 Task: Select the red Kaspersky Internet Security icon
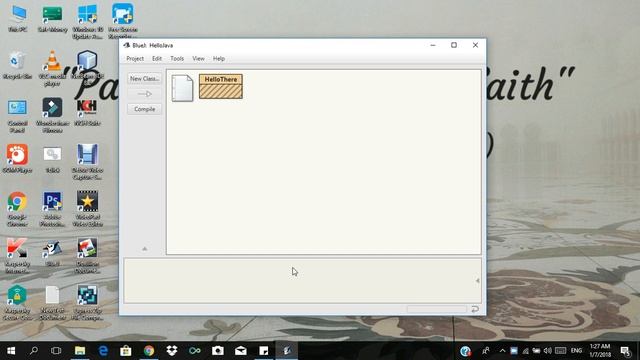pyautogui.click(x=17, y=256)
